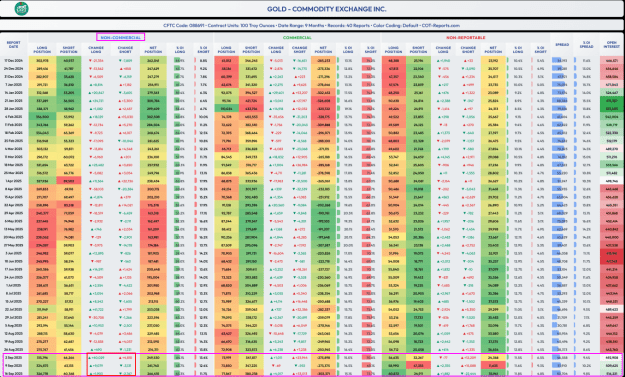Click Non-Reportable Long Position column header

pos(394,49)
